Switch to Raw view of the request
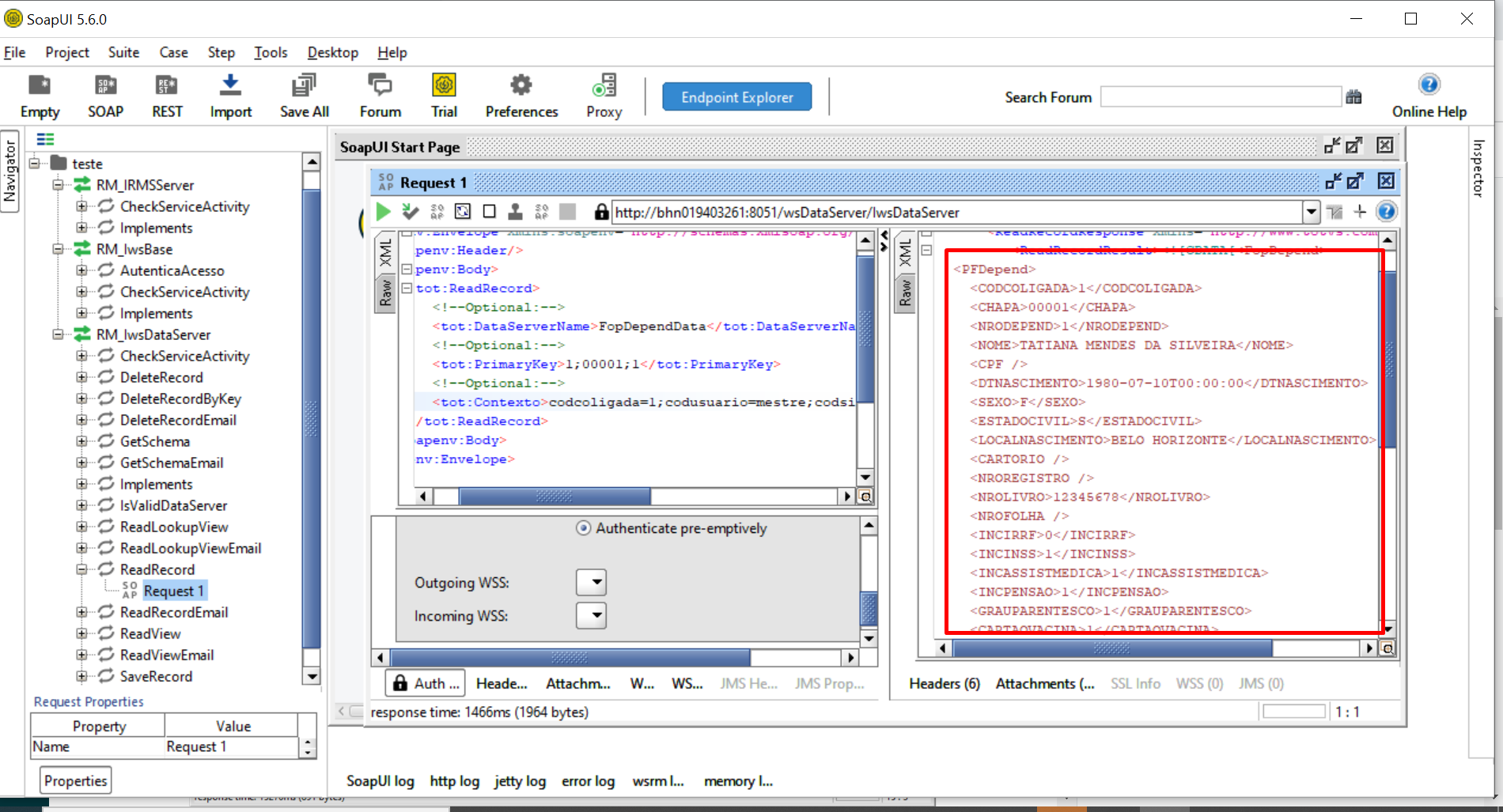Image resolution: width=1503 pixels, height=812 pixels. [x=385, y=292]
